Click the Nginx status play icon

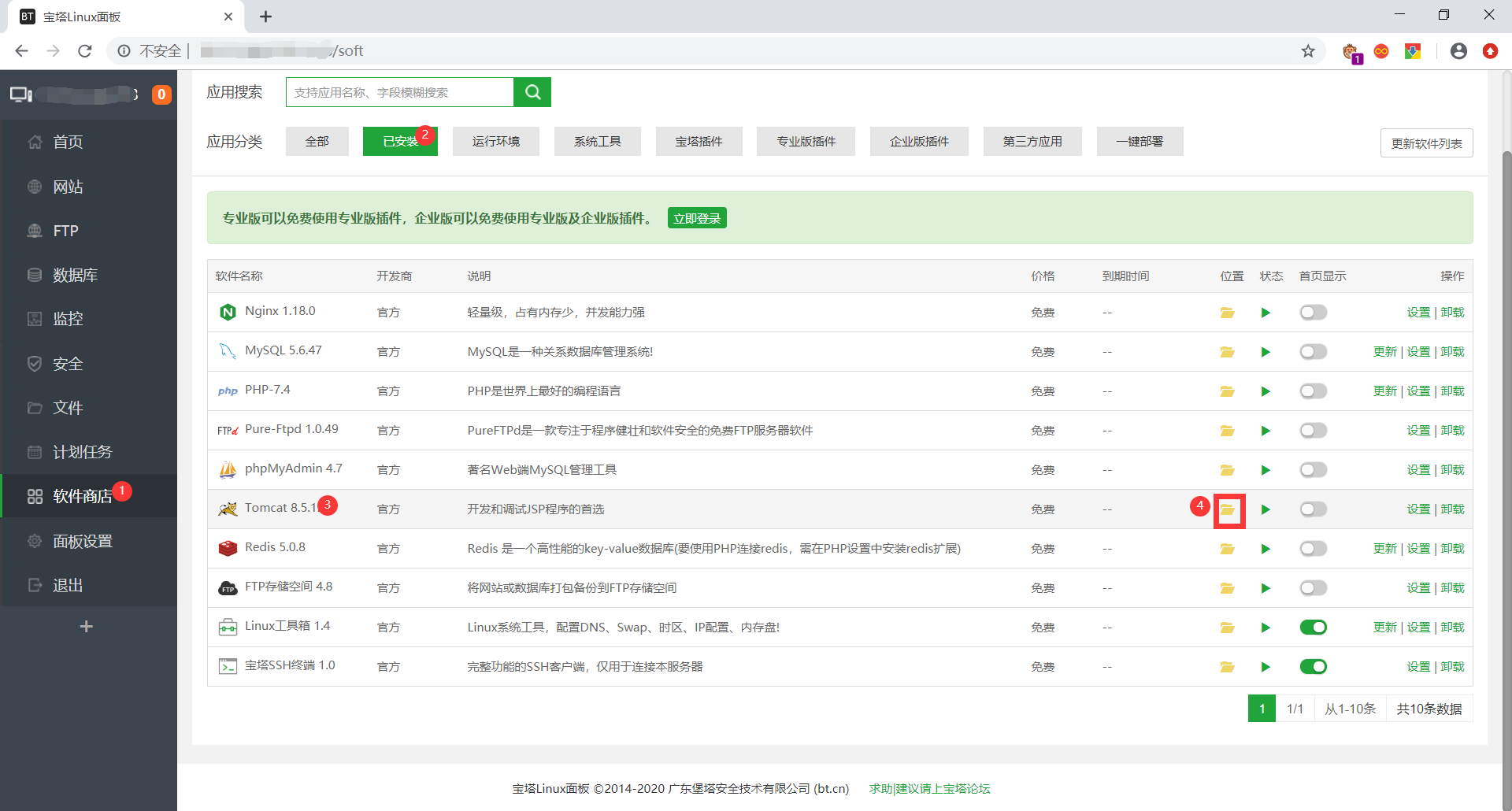tap(1266, 313)
